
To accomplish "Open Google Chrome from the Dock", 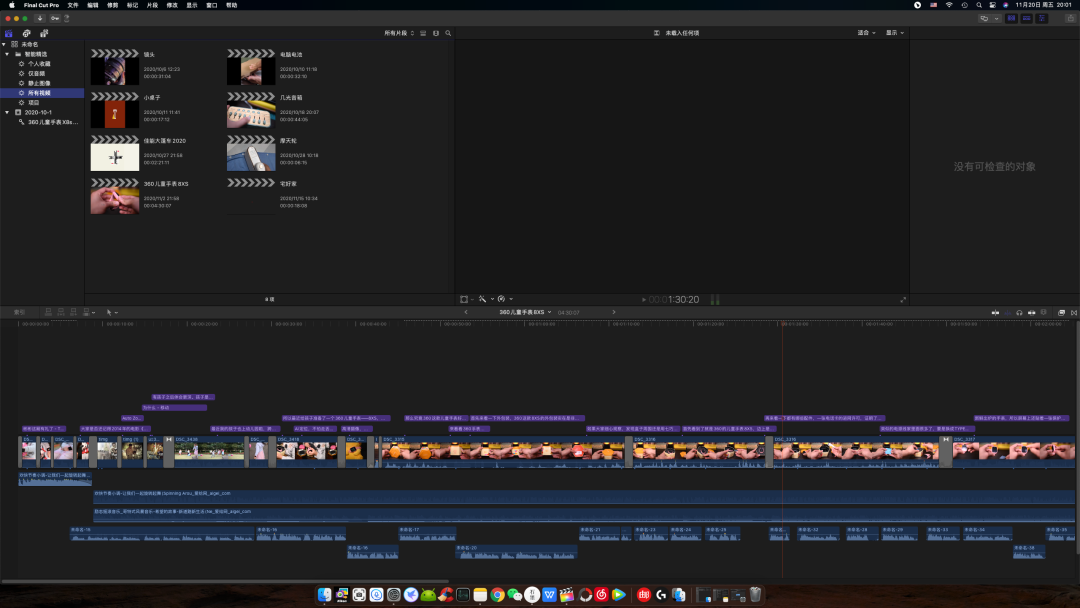I will pos(497,594).
